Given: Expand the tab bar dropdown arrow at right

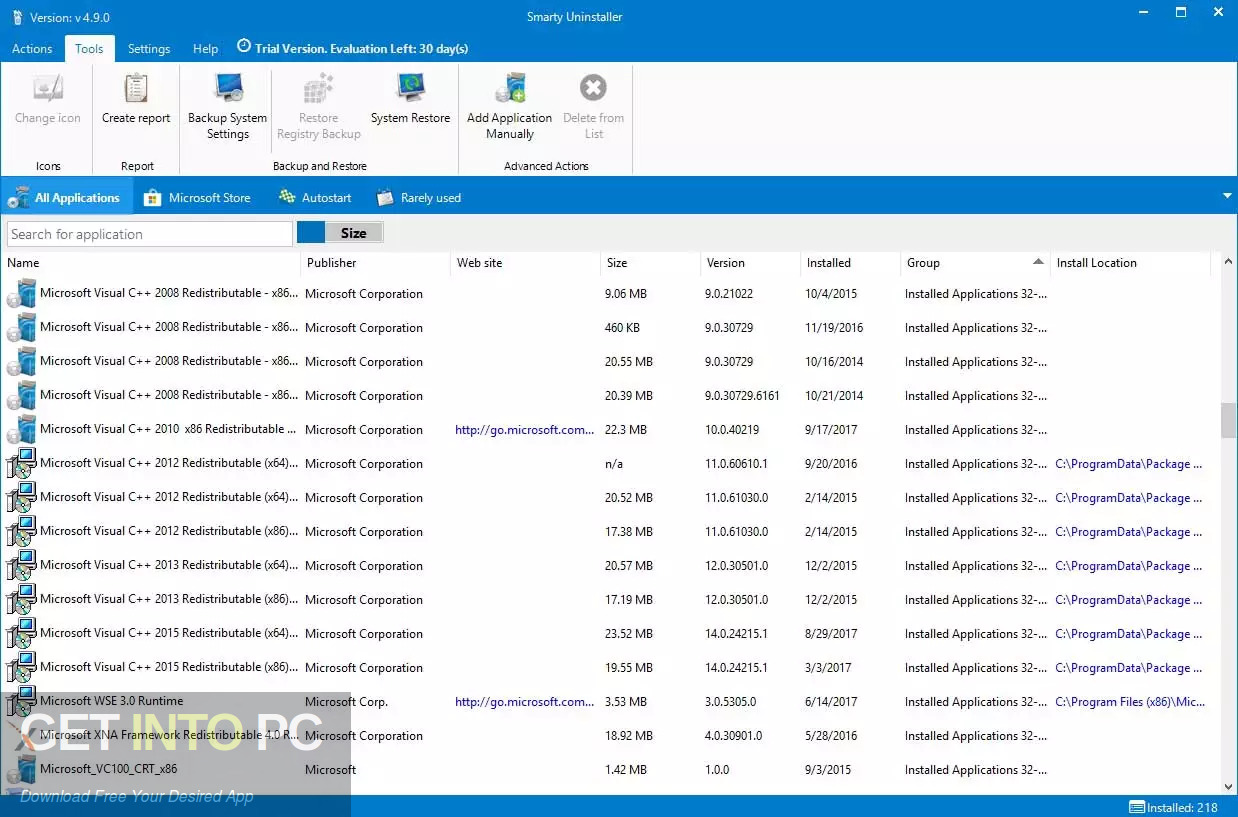Looking at the screenshot, I should click(x=1227, y=196).
